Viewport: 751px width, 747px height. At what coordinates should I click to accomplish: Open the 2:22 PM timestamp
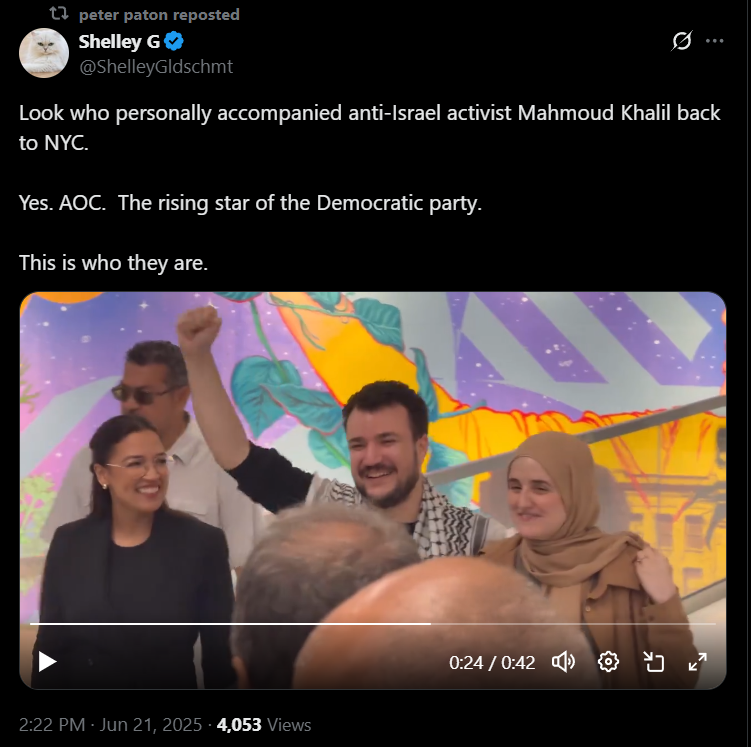52,724
